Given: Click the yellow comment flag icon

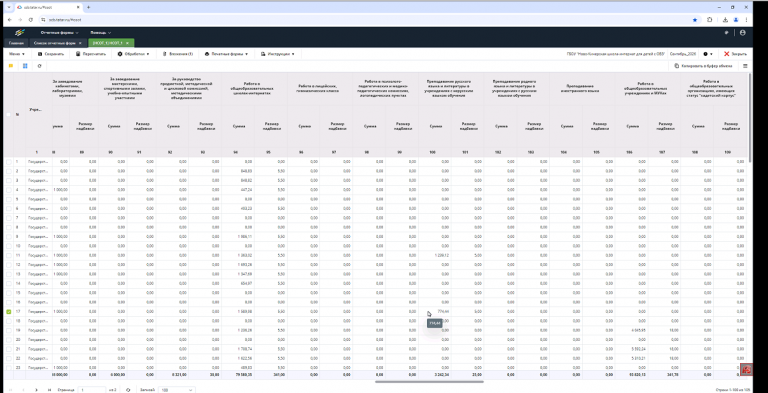Looking at the screenshot, I should 11,66.
